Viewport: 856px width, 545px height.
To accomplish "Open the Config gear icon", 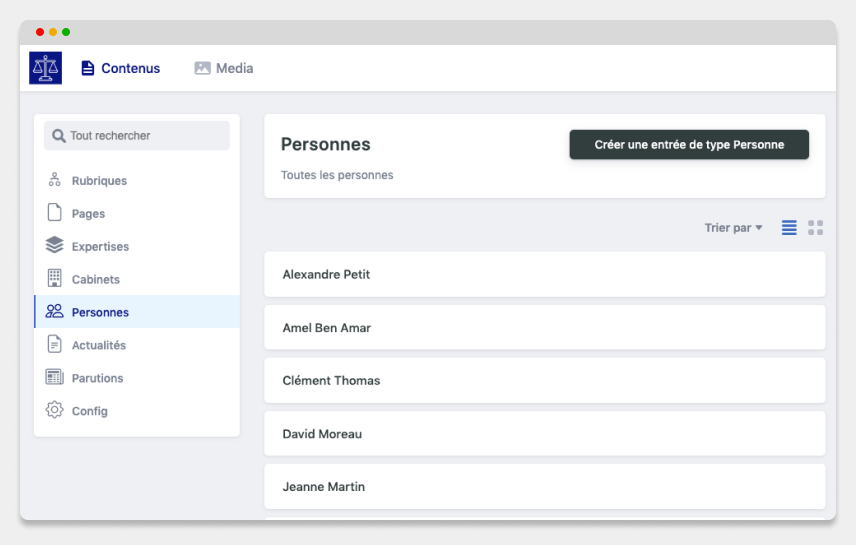I will coord(55,410).
